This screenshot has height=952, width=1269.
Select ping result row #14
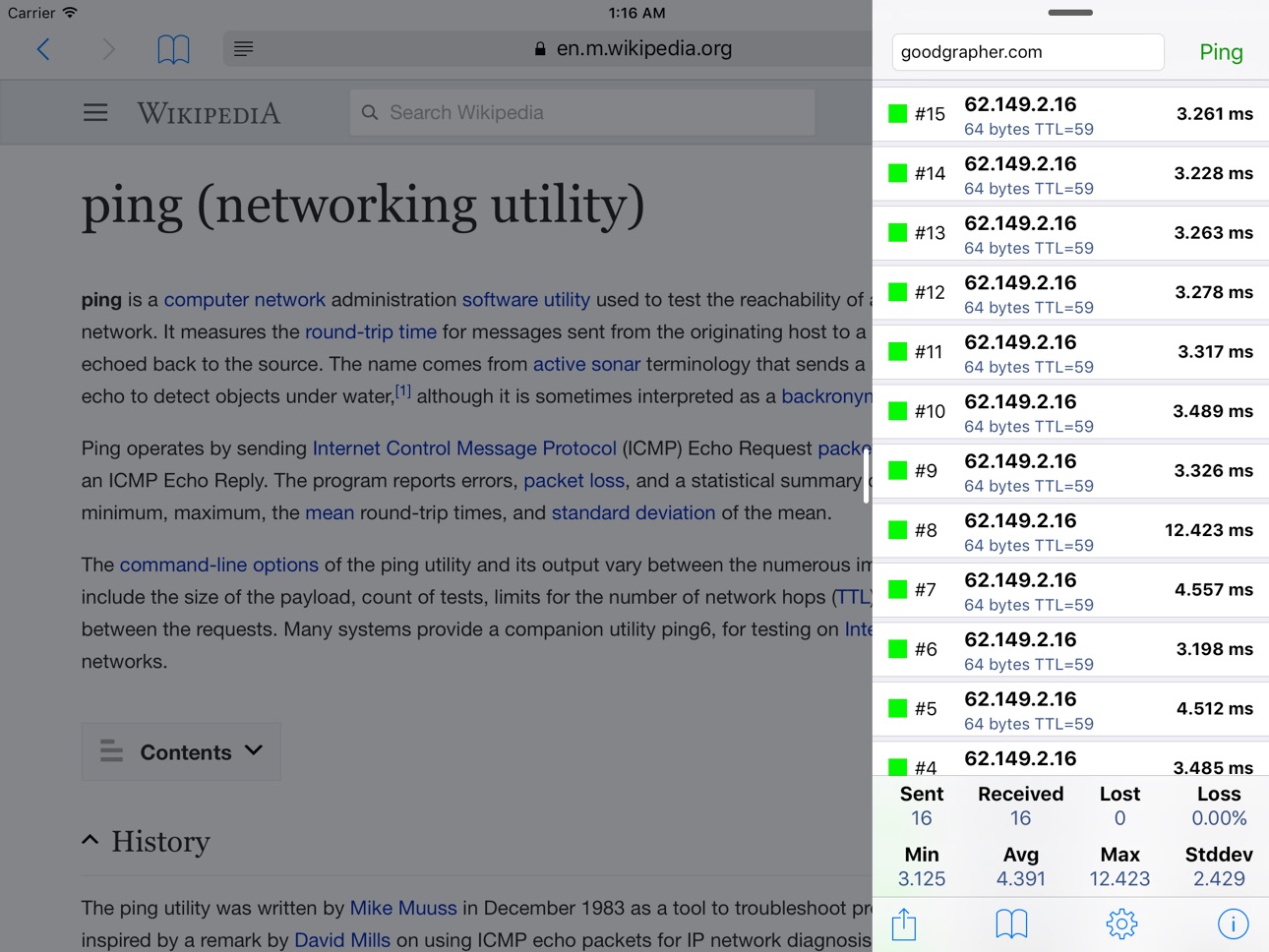pos(1070,174)
